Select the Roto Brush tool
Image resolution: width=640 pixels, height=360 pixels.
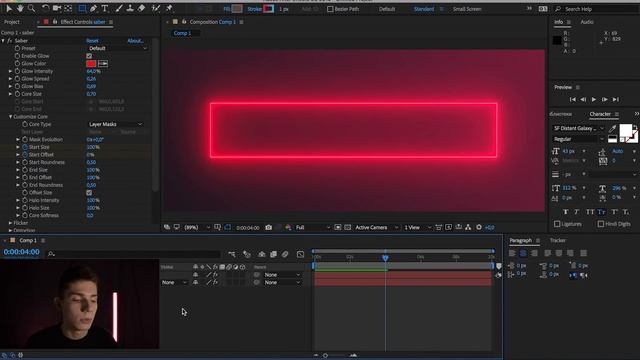pos(156,8)
